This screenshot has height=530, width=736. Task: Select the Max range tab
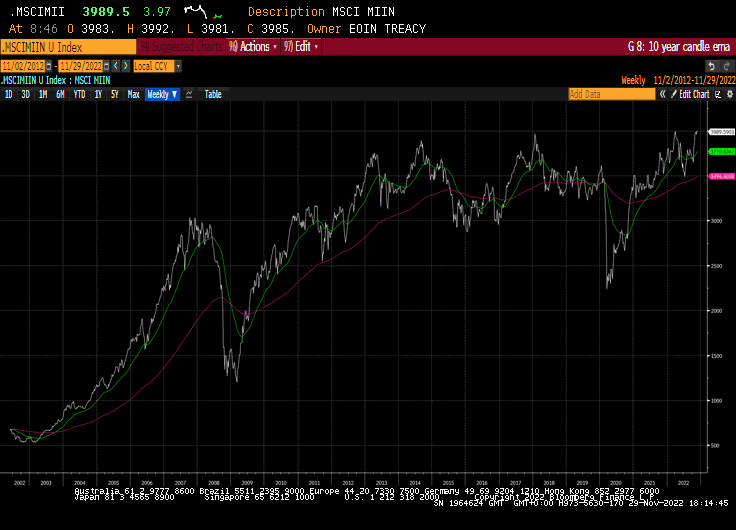click(x=133, y=94)
